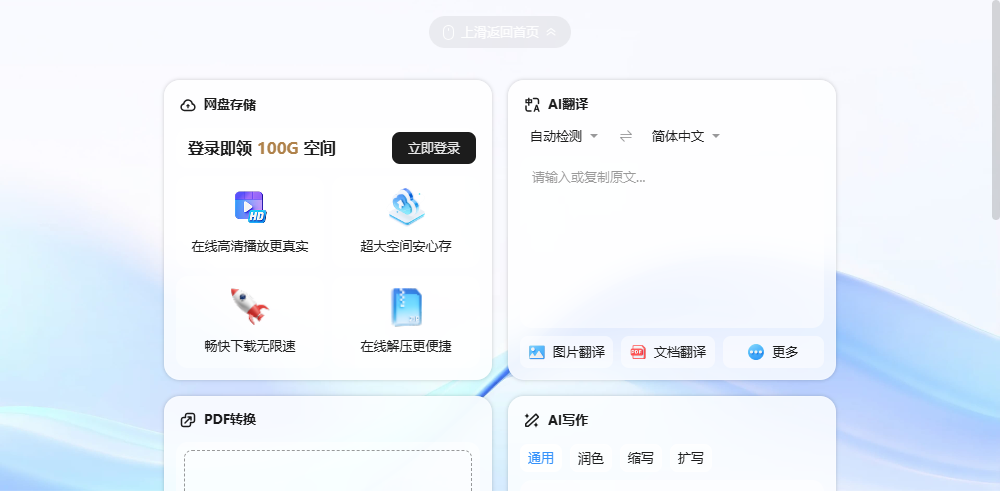
Task: Click the 文档翻译 button
Action: (x=668, y=352)
